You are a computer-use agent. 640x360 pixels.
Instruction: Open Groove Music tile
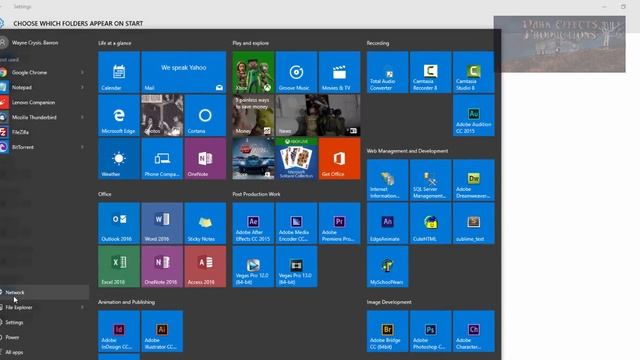[x=296, y=72]
